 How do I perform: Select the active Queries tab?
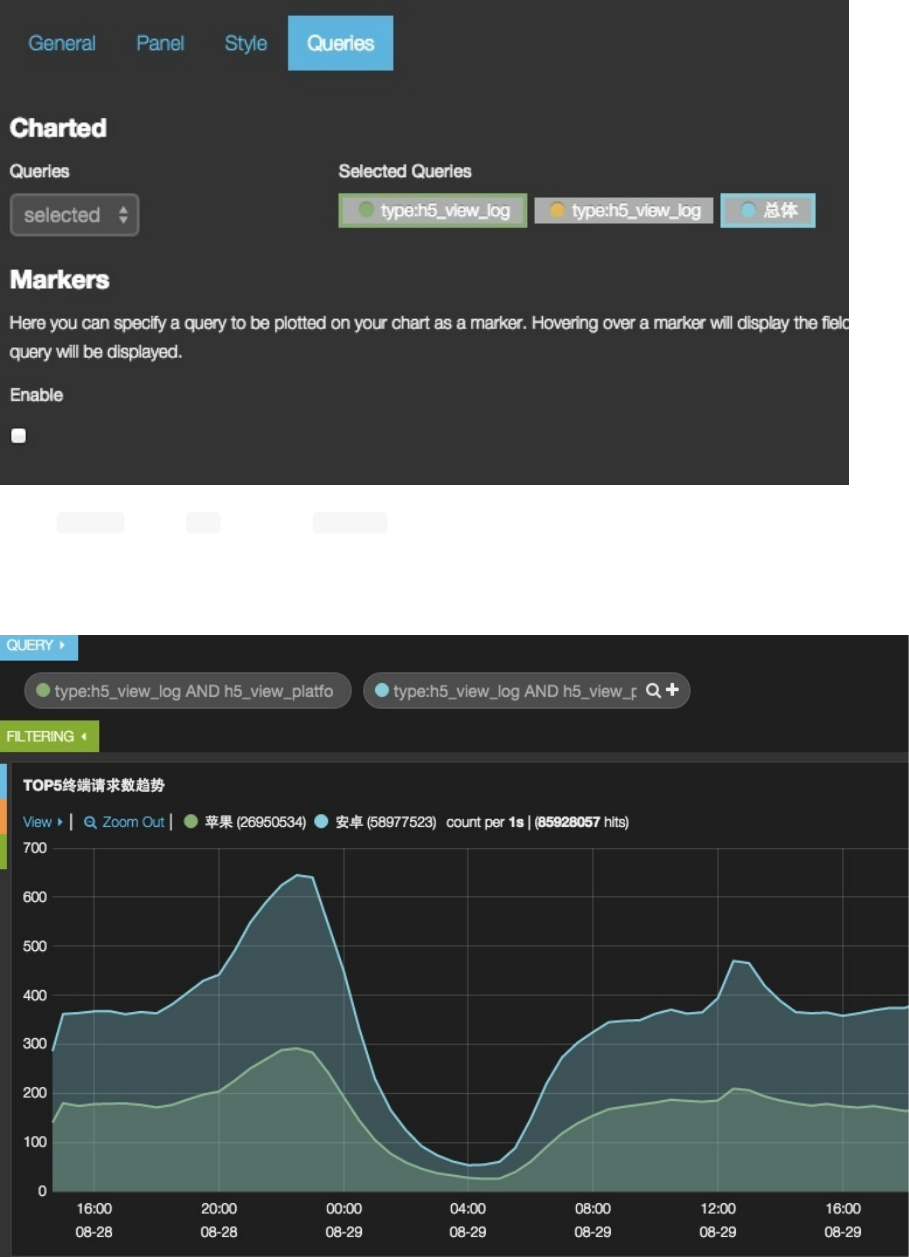coord(341,43)
